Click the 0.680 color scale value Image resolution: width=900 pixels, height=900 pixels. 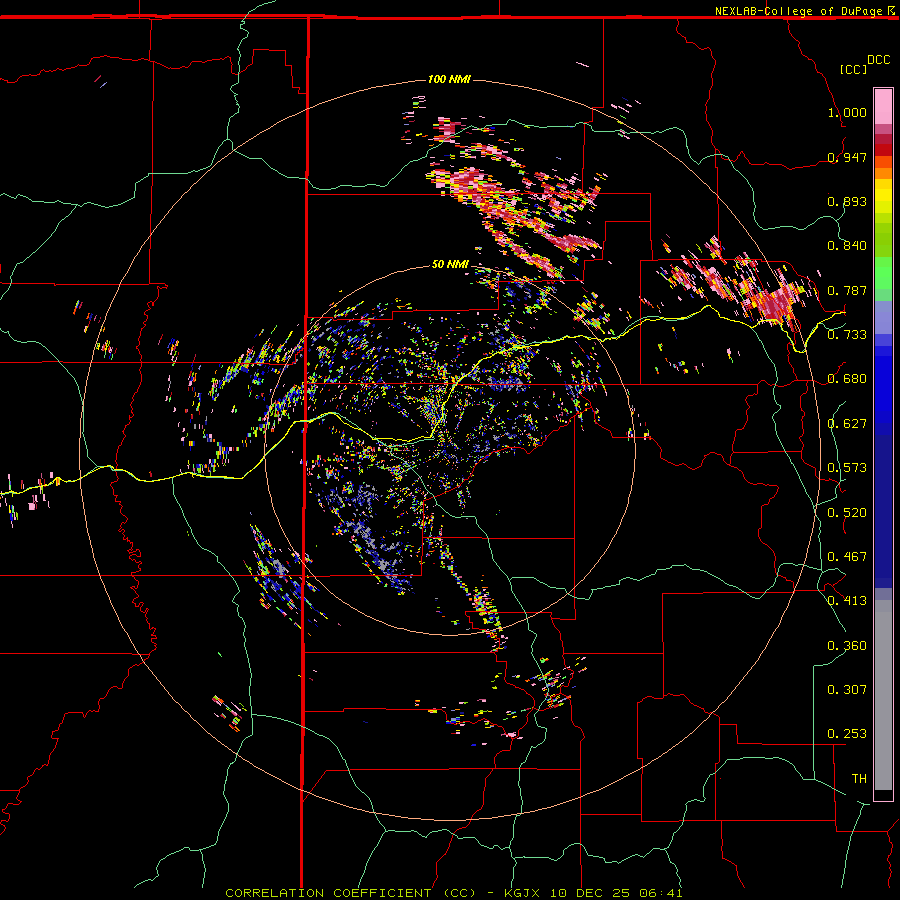click(847, 379)
